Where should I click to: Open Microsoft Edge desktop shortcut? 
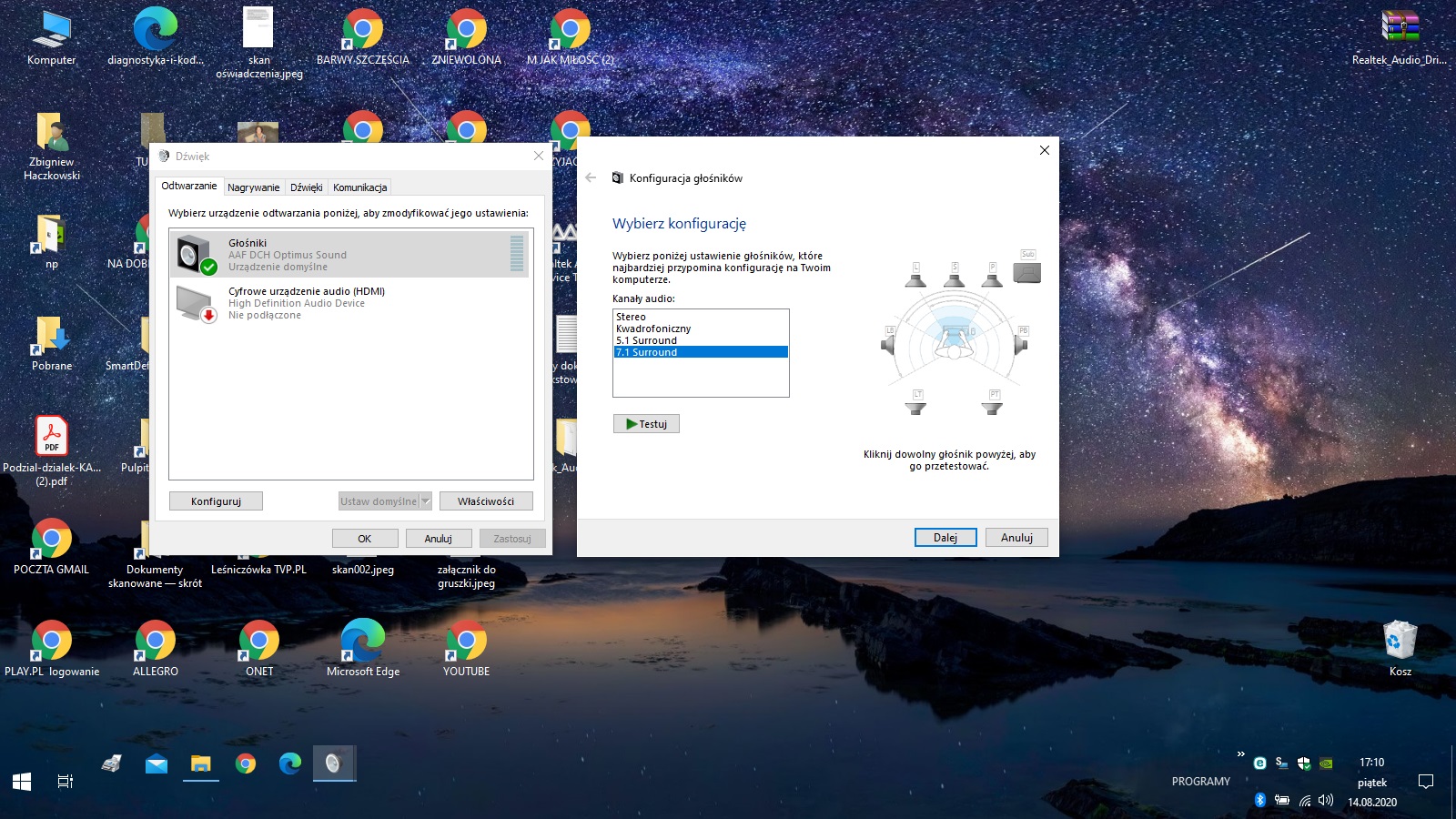pos(363,648)
